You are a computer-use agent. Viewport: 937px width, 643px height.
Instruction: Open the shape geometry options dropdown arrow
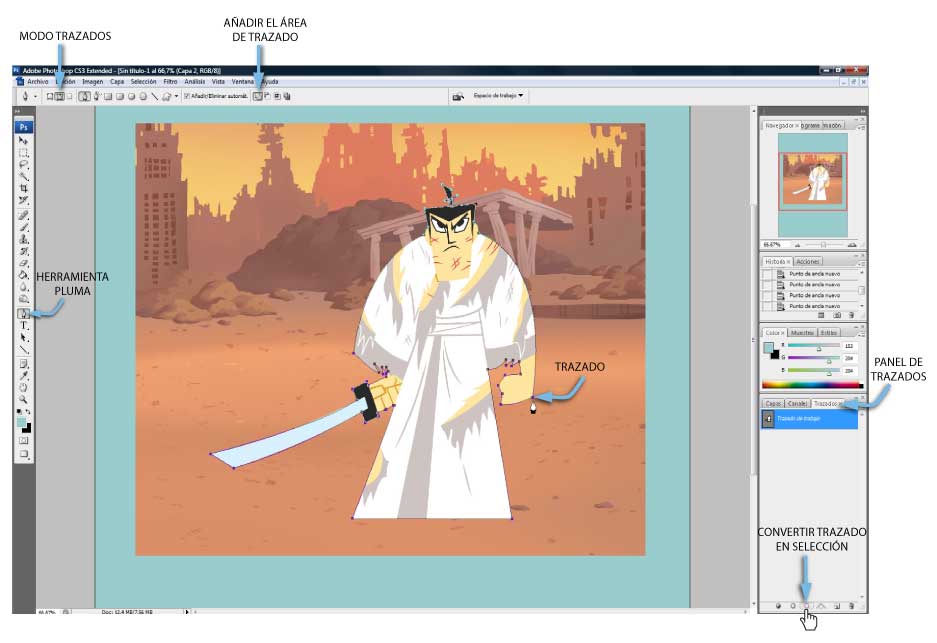click(176, 96)
